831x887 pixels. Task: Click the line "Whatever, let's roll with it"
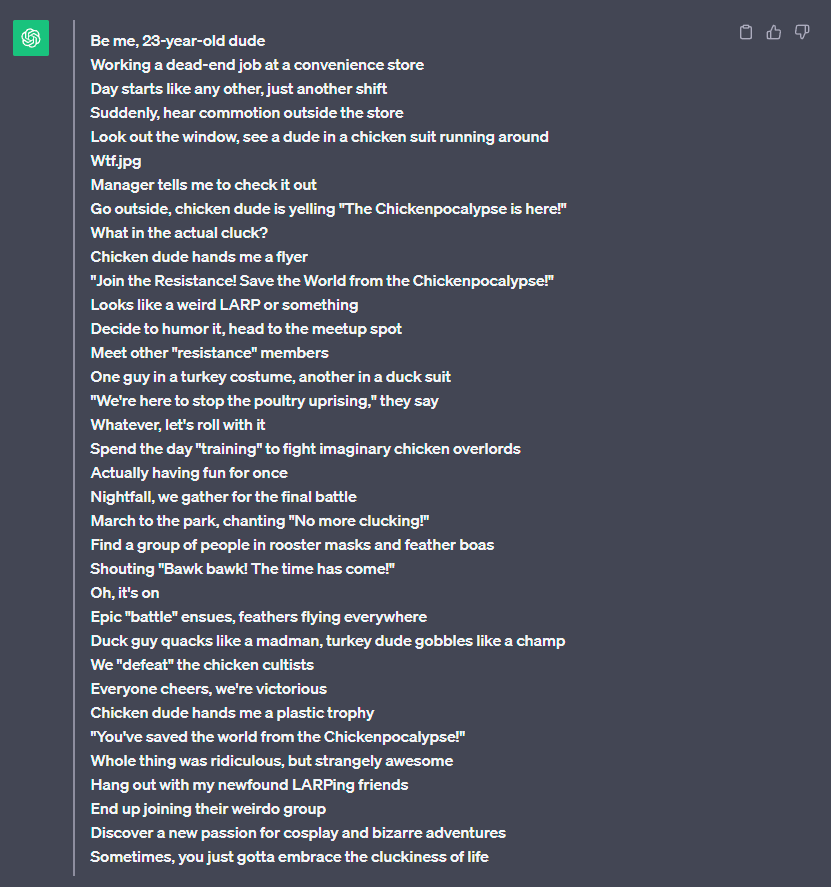pyautogui.click(x=178, y=425)
